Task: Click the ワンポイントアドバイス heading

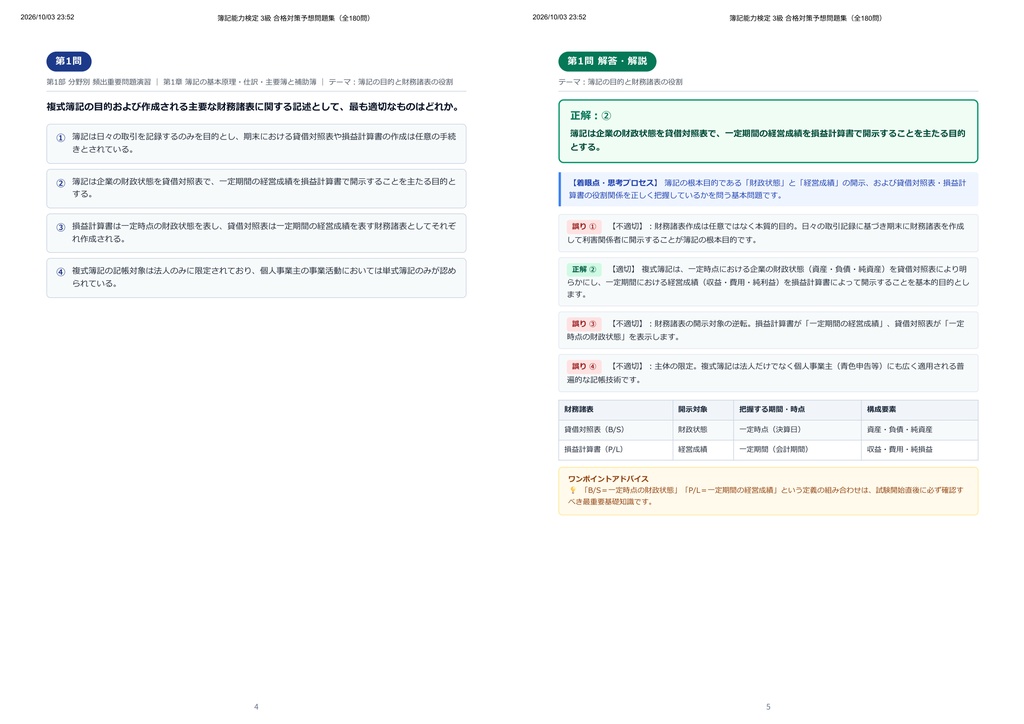Action: [x=608, y=479]
